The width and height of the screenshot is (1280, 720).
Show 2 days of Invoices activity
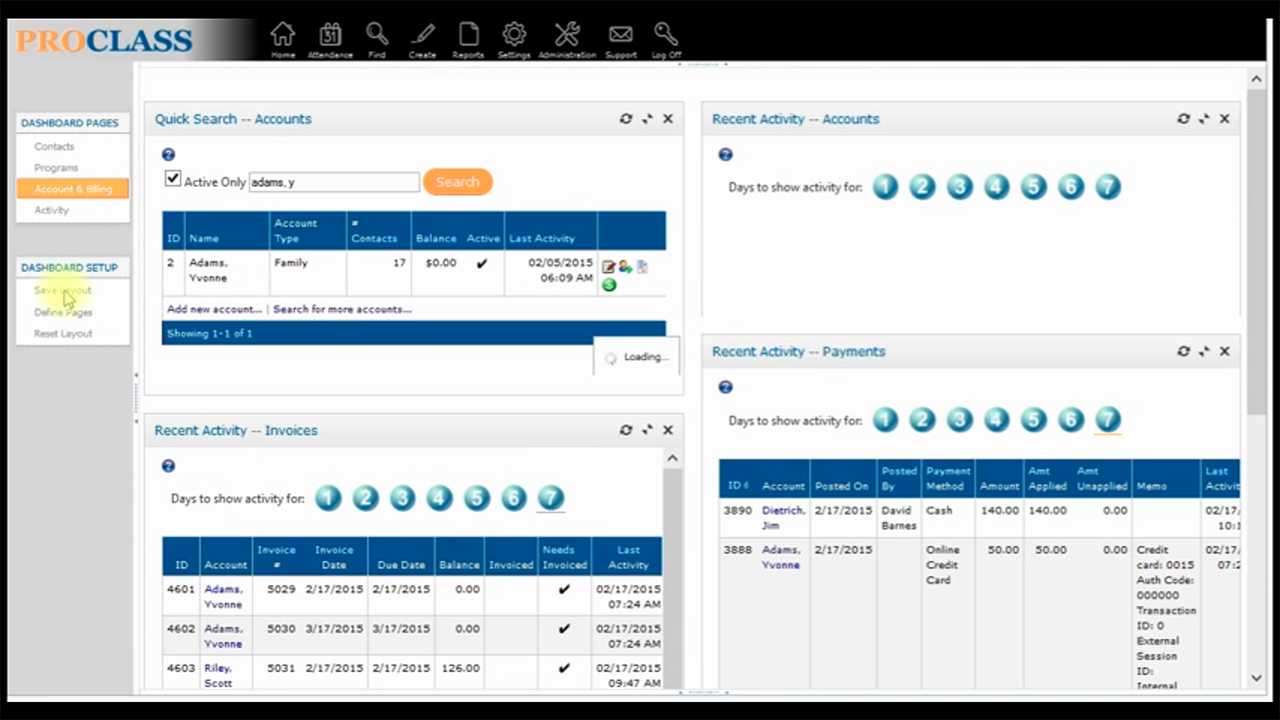click(365, 498)
